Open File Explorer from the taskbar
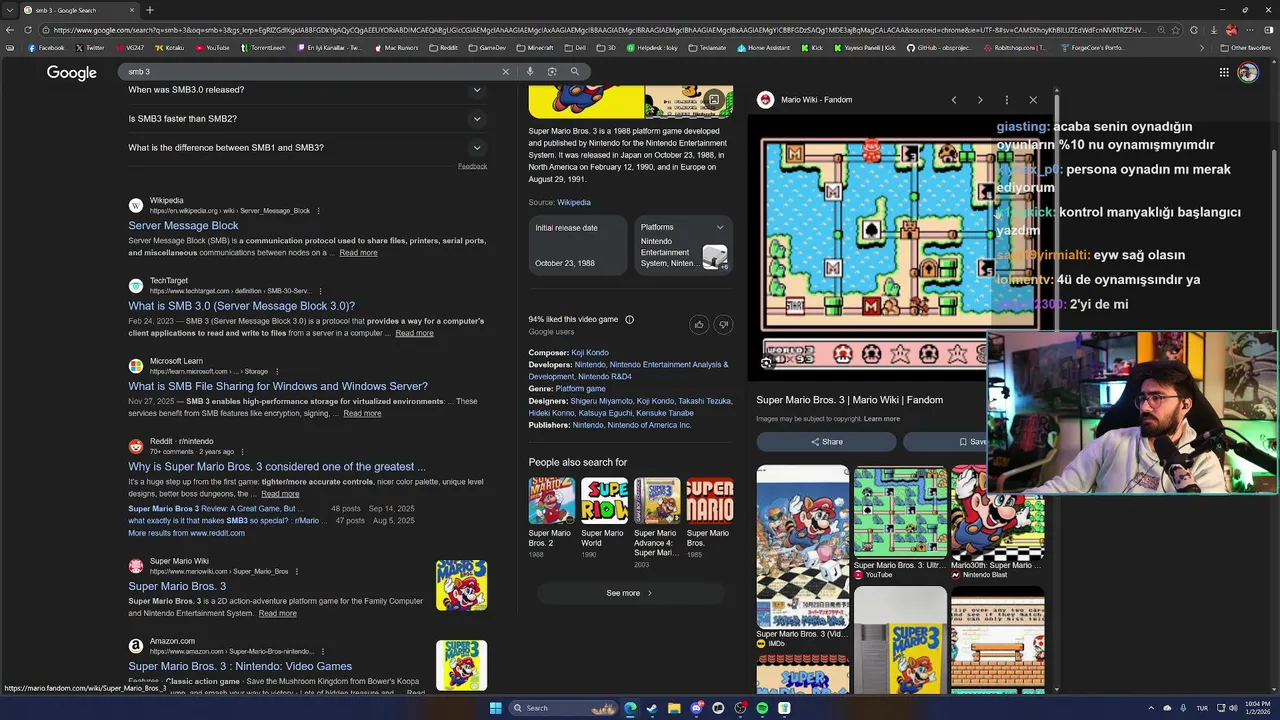Image resolution: width=1280 pixels, height=720 pixels. coord(674,708)
